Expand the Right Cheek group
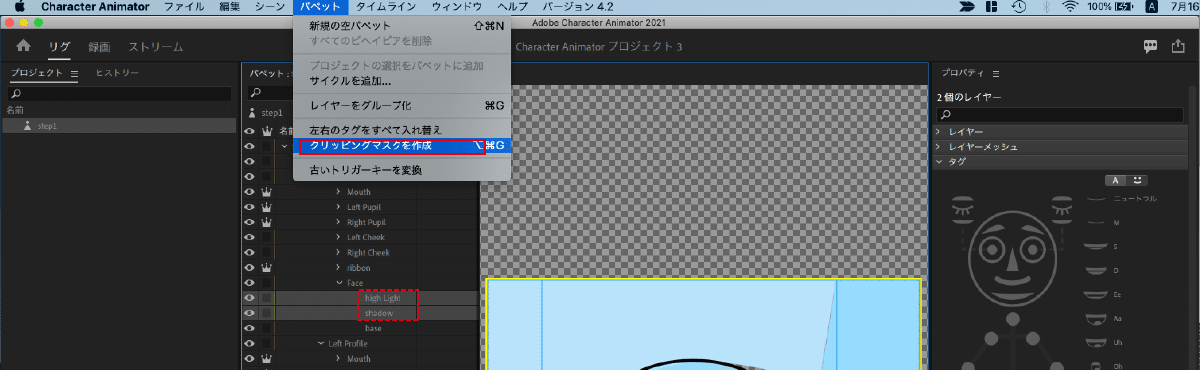The width and height of the screenshot is (1200, 370). click(339, 253)
